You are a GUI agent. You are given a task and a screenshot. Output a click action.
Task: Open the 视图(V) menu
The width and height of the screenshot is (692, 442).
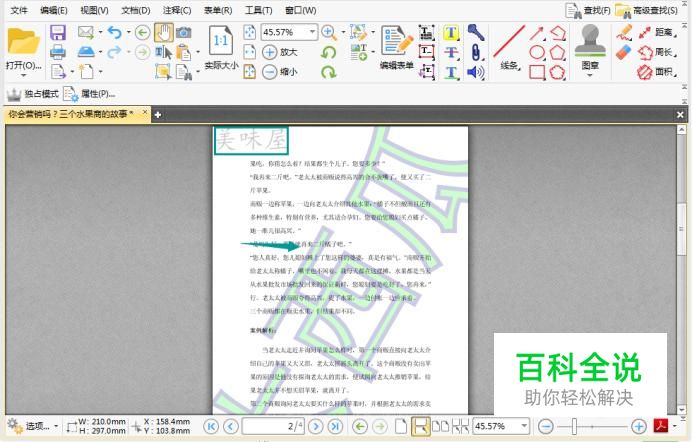(x=94, y=10)
